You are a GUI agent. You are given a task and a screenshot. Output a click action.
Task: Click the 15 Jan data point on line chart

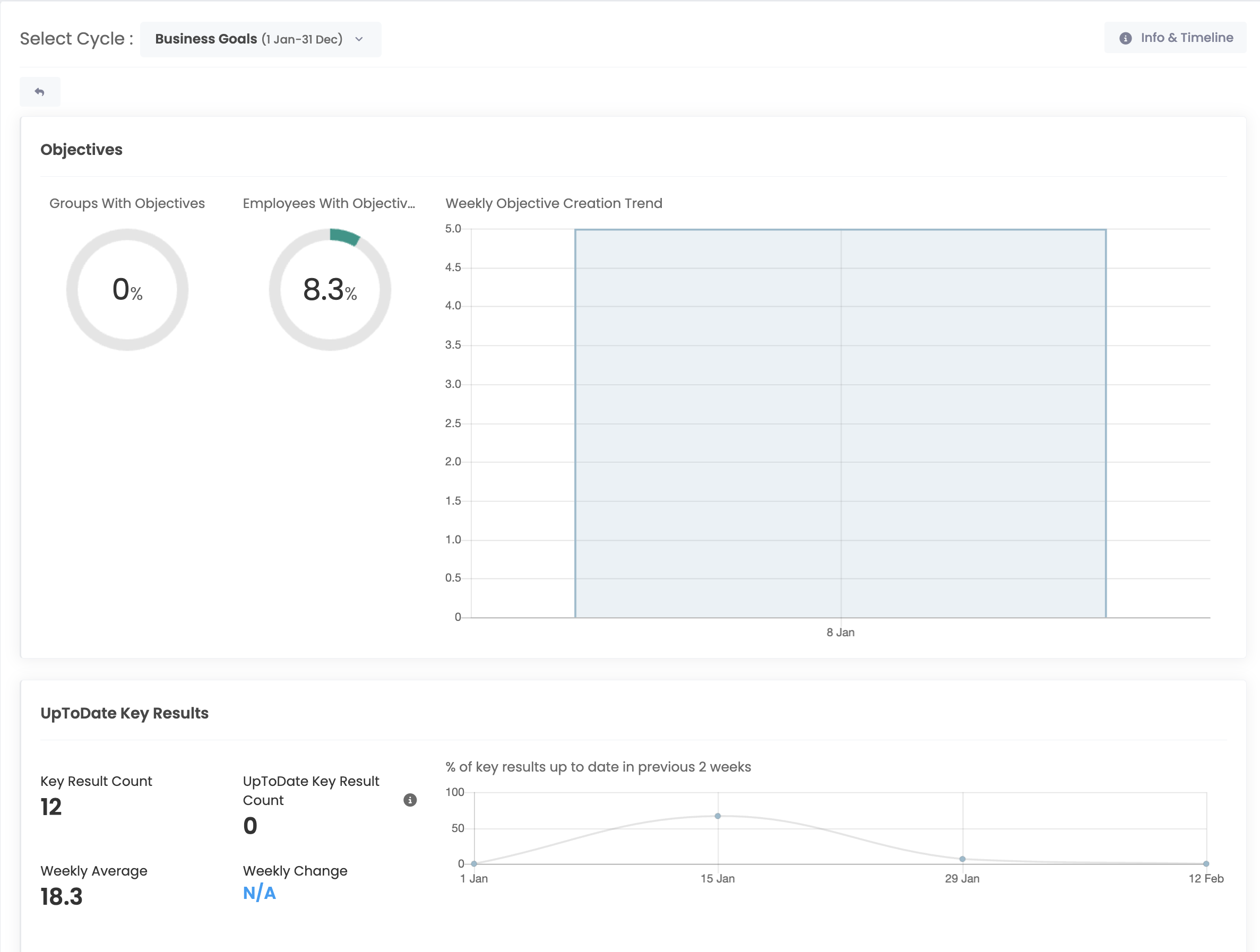tap(718, 816)
